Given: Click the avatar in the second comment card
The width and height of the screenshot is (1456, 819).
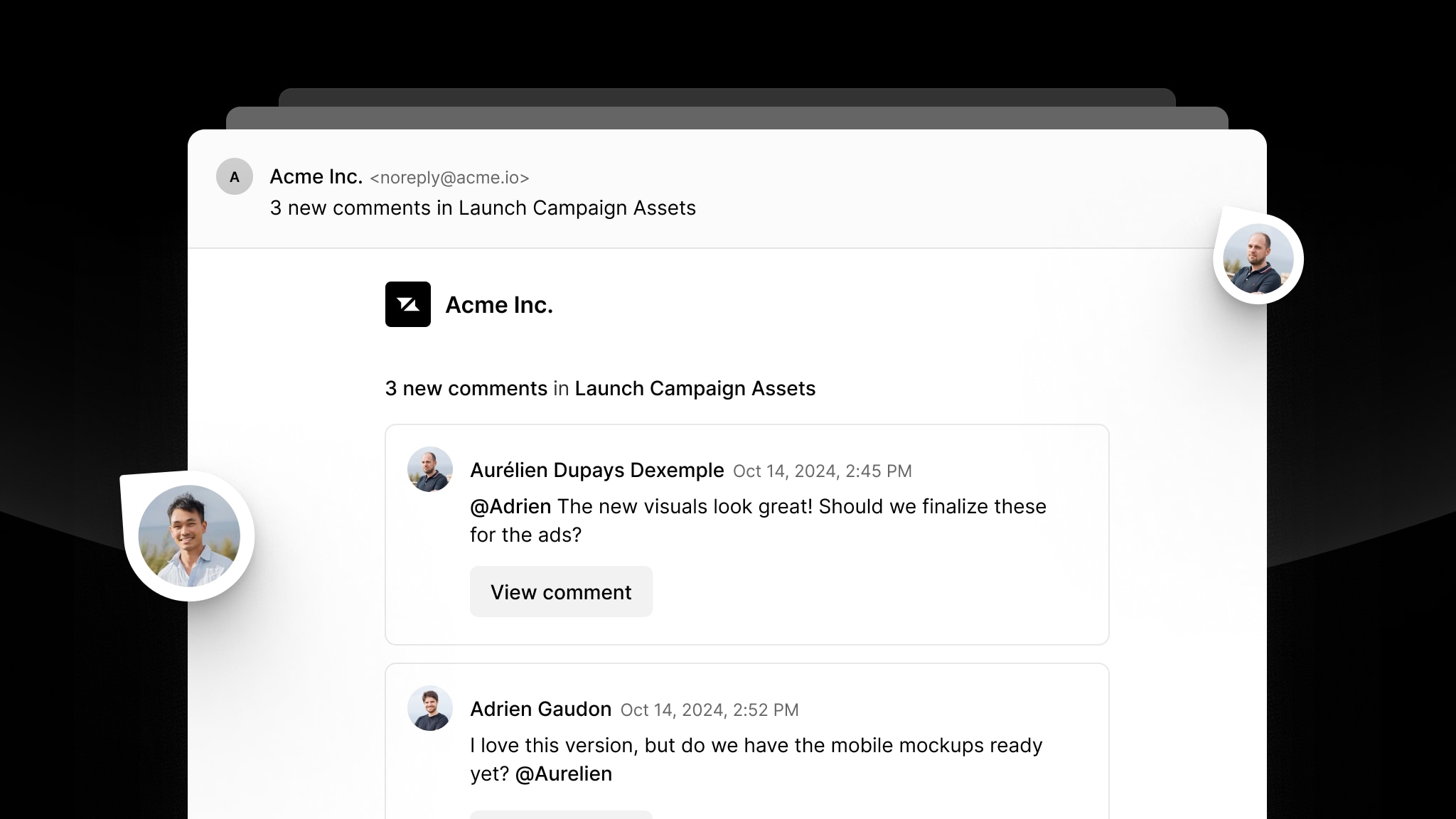Looking at the screenshot, I should [429, 708].
